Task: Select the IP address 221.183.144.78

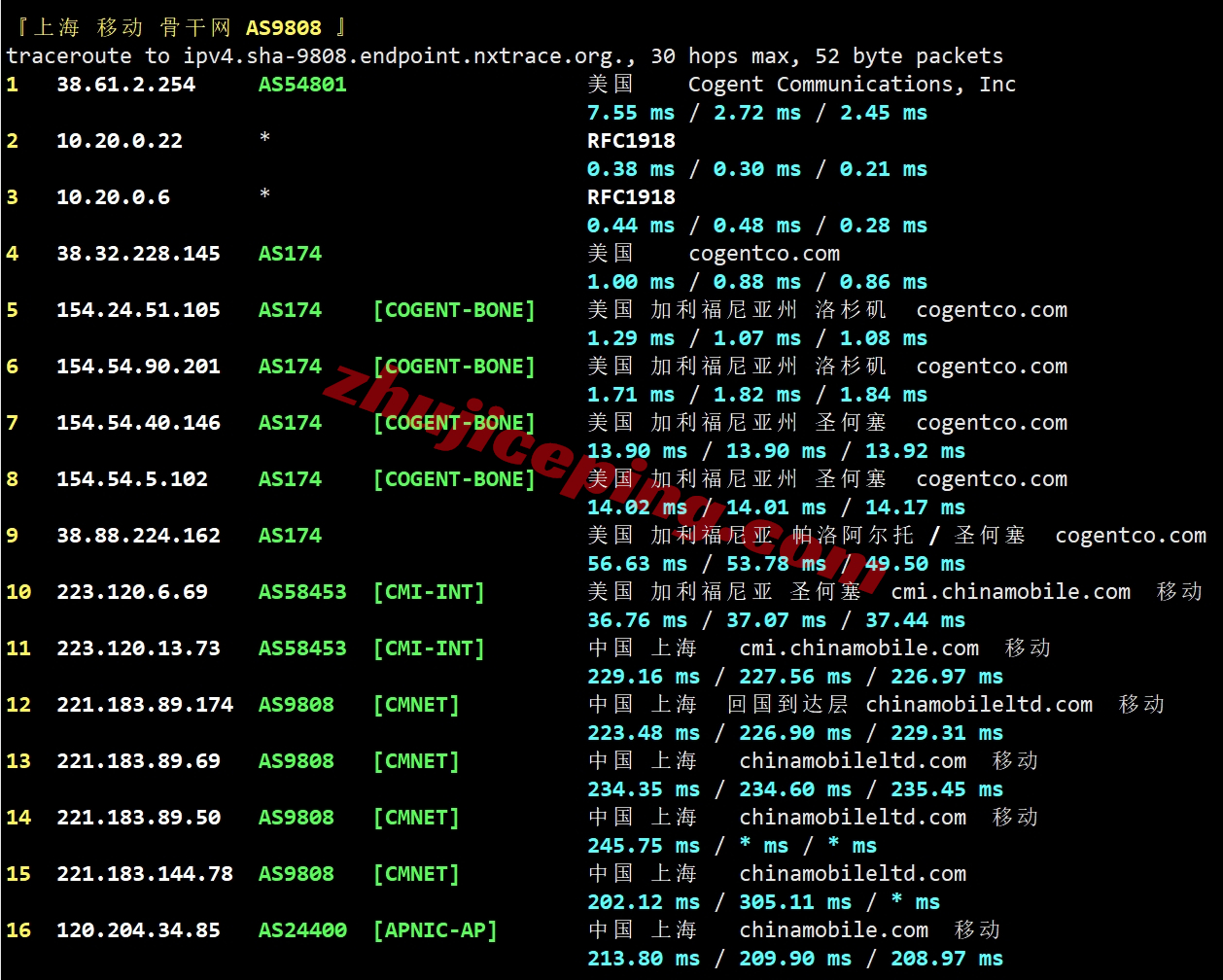Action: (x=145, y=874)
